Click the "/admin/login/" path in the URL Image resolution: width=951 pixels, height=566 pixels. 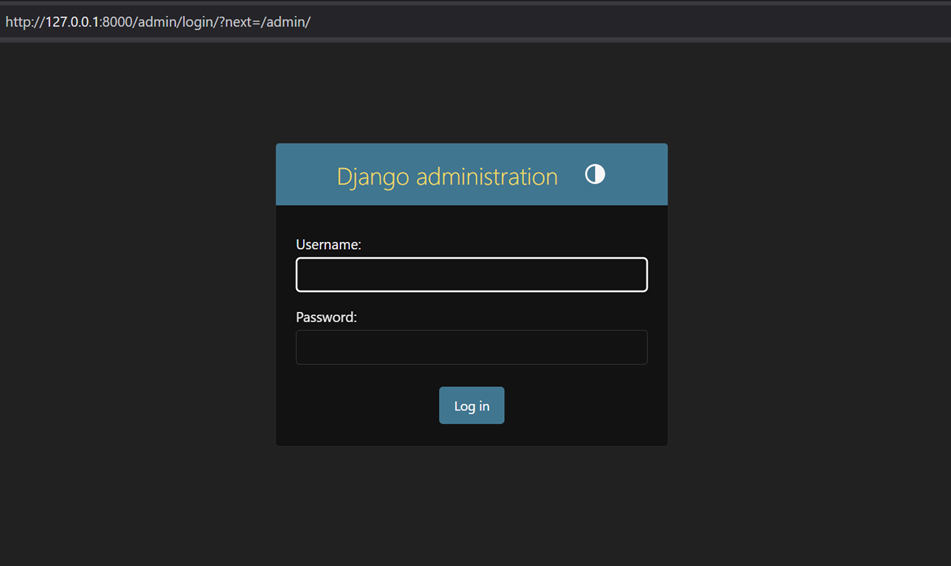pyautogui.click(x=176, y=22)
